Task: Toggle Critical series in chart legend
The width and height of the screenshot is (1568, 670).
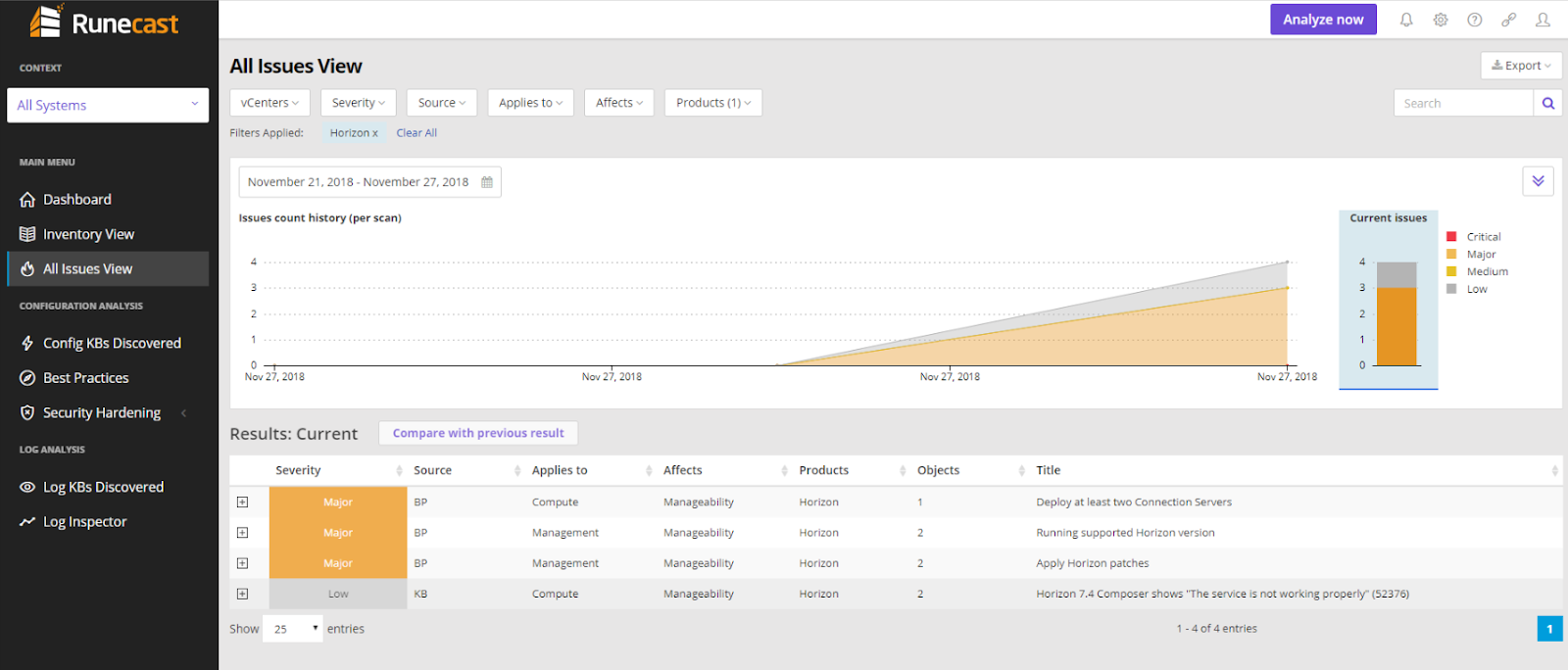Action: (1483, 237)
